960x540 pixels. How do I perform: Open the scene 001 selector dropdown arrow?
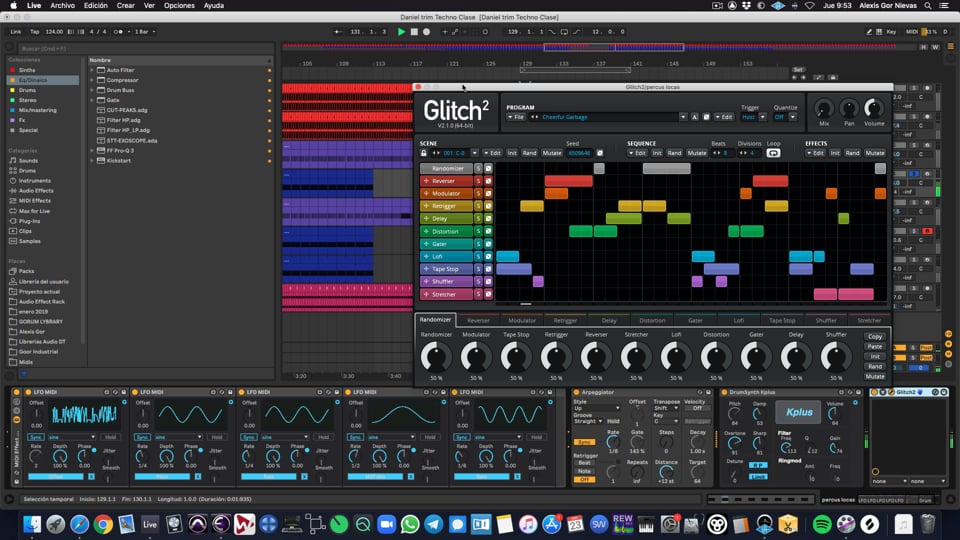click(474, 153)
